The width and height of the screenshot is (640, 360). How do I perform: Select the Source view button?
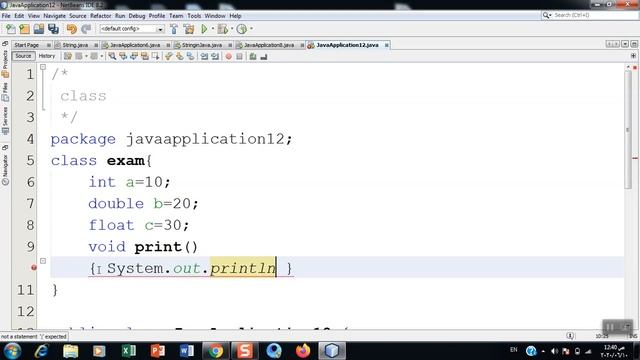coord(23,56)
